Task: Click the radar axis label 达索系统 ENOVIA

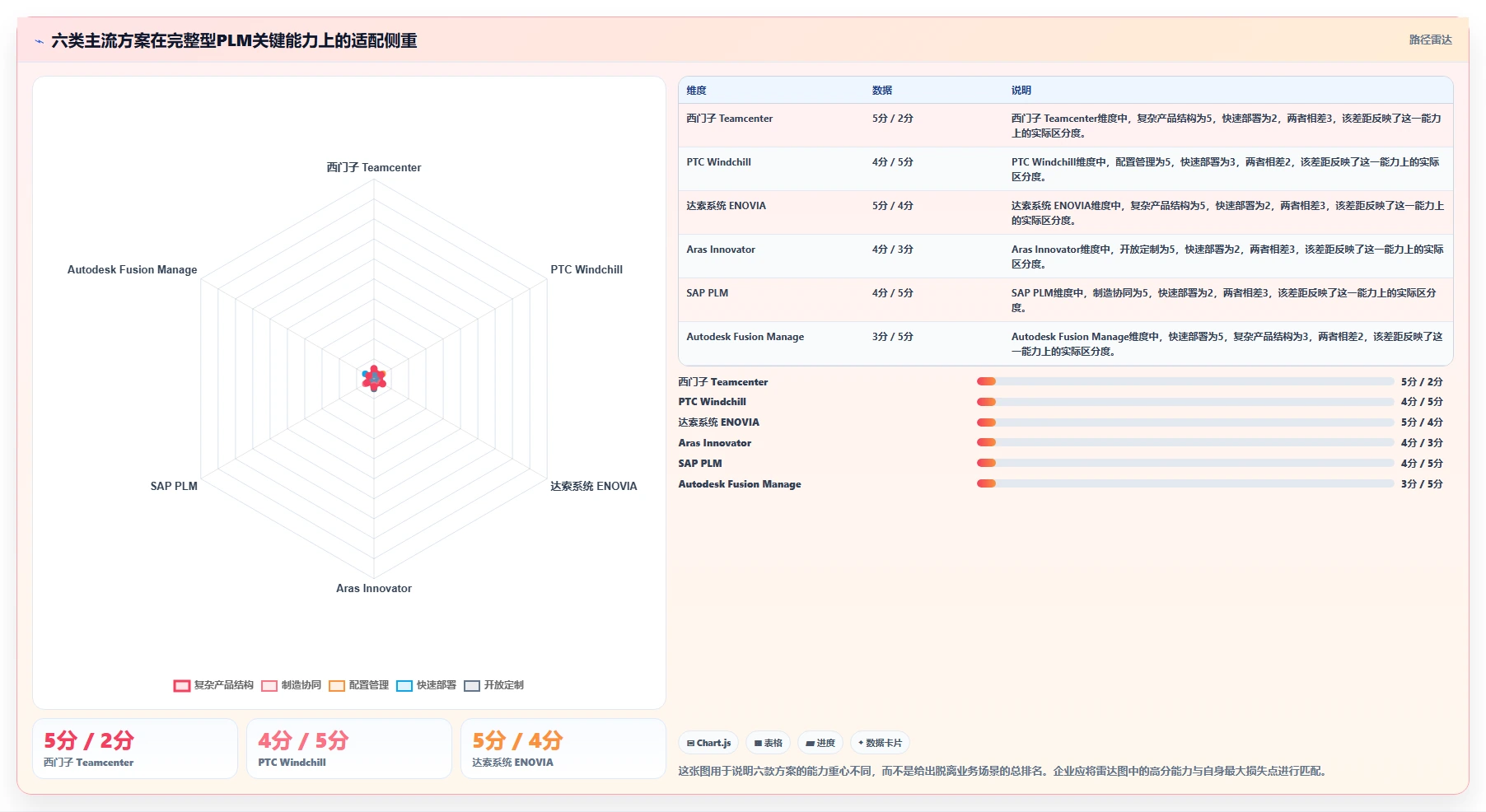Action: pos(594,486)
